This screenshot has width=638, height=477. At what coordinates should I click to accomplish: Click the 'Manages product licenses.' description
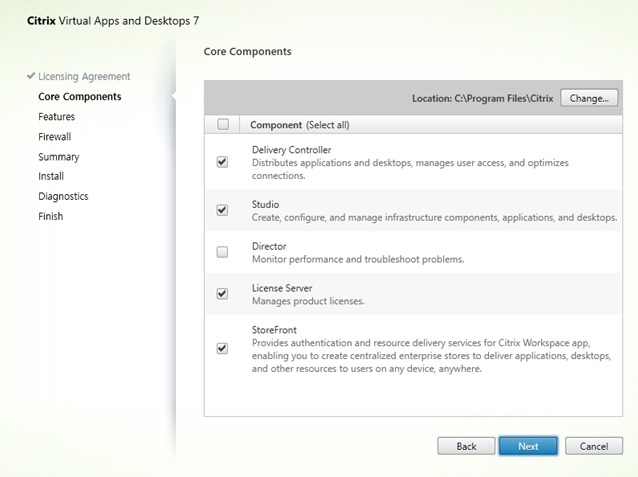coord(308,301)
